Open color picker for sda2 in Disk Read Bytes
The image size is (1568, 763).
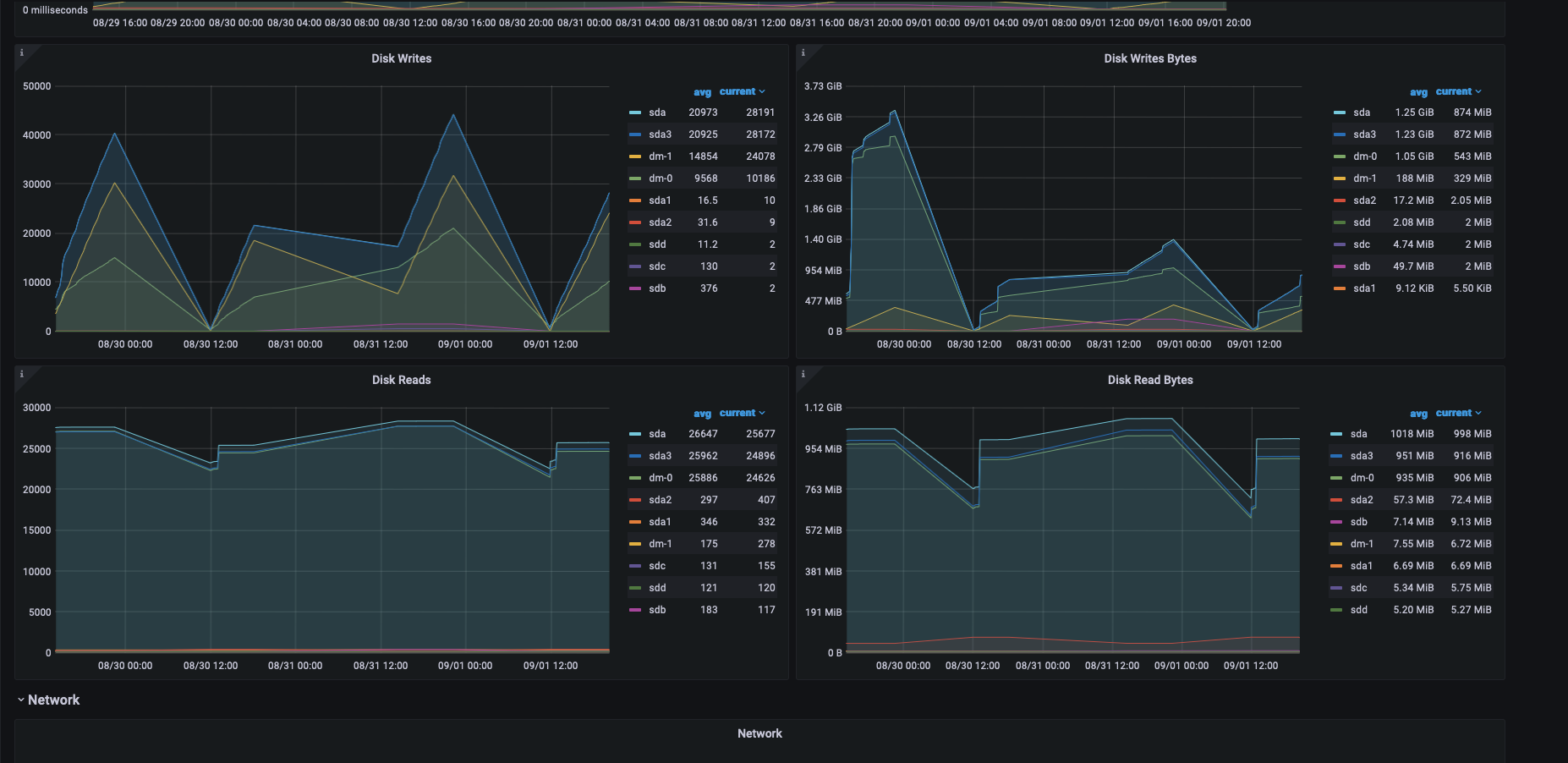coord(1336,500)
